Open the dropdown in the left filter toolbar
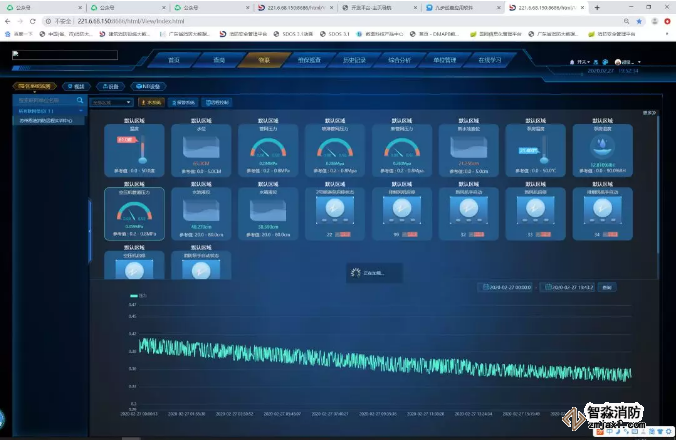Screen dimensions: 678x440 [x=111, y=102]
